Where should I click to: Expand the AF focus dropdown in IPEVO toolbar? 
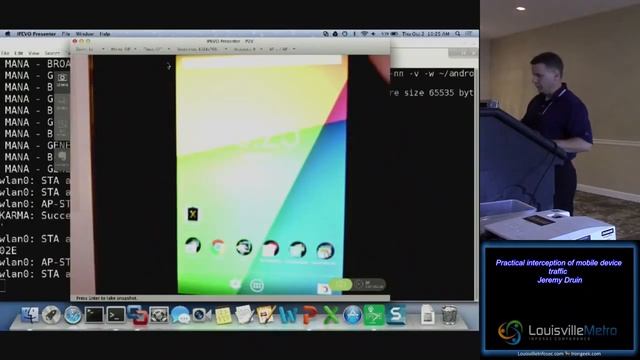[282, 49]
